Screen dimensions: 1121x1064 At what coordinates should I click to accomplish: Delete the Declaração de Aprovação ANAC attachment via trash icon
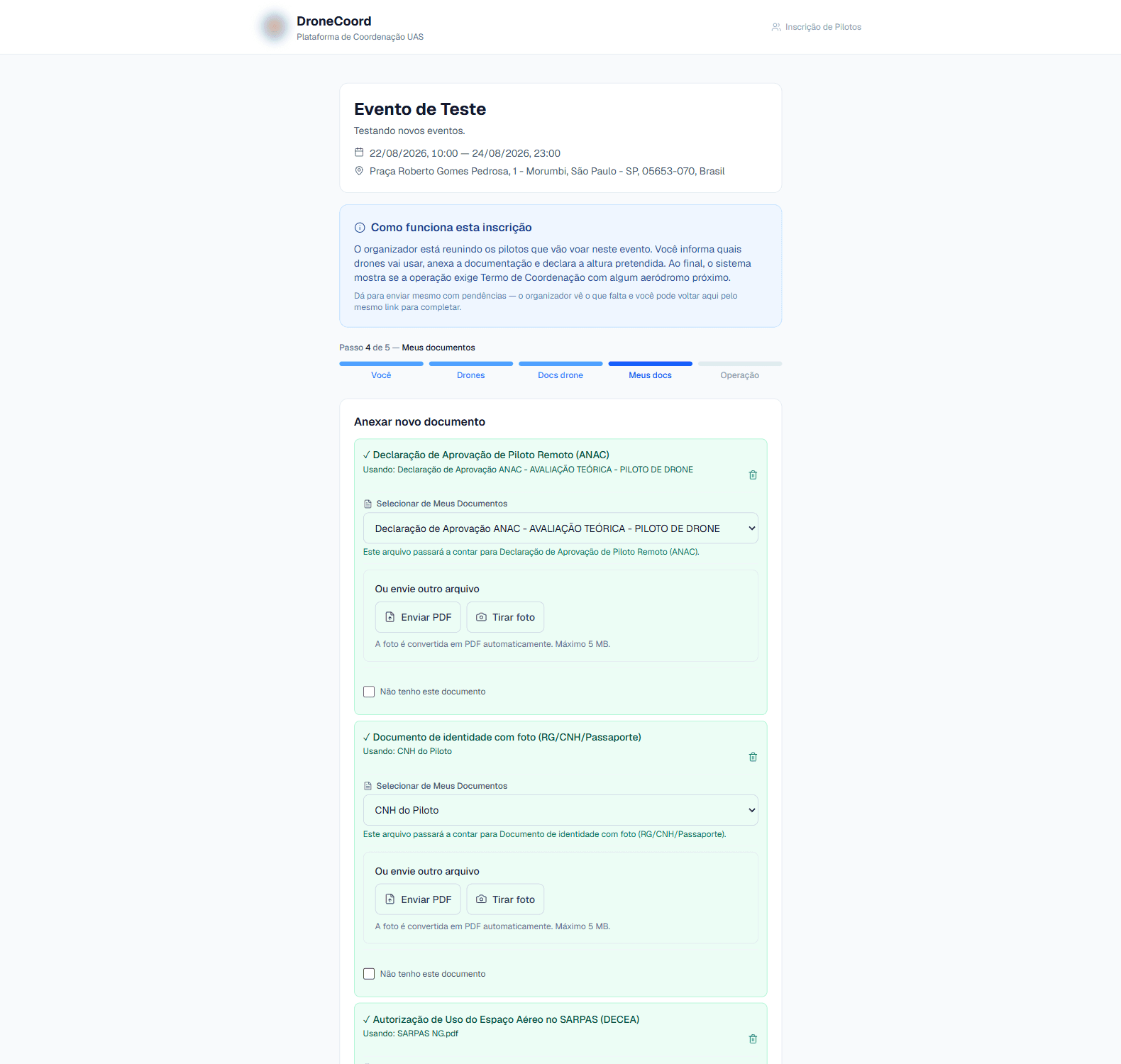(753, 475)
